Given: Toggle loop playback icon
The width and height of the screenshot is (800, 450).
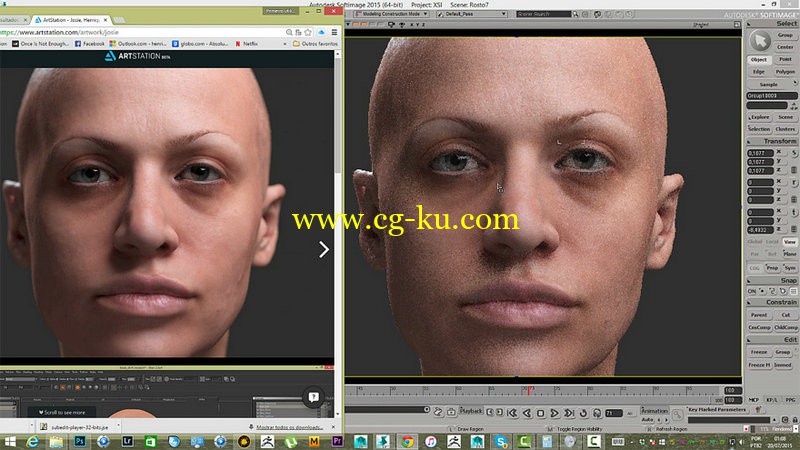Looking at the screenshot, I should click(583, 413).
